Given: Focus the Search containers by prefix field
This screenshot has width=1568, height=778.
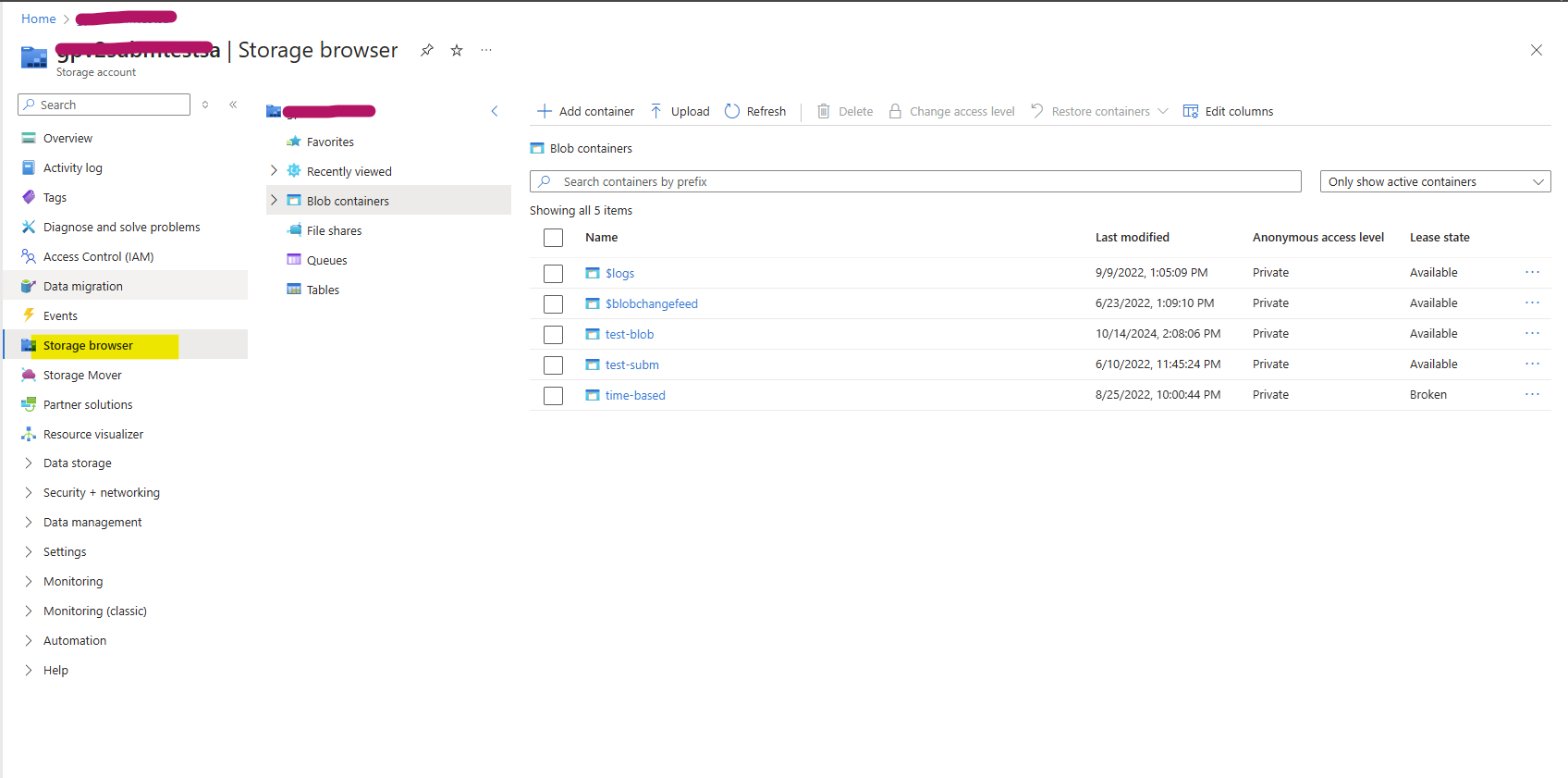Looking at the screenshot, I should coord(915,181).
